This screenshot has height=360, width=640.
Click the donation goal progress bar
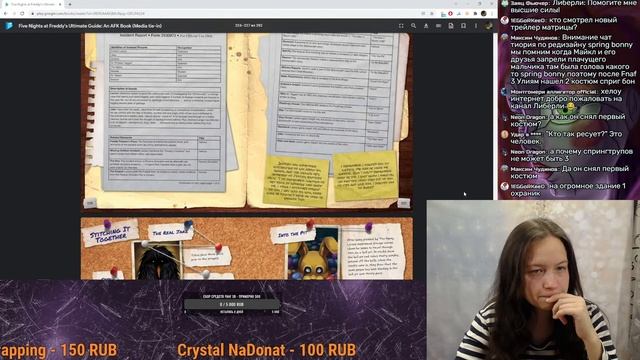coord(232,304)
